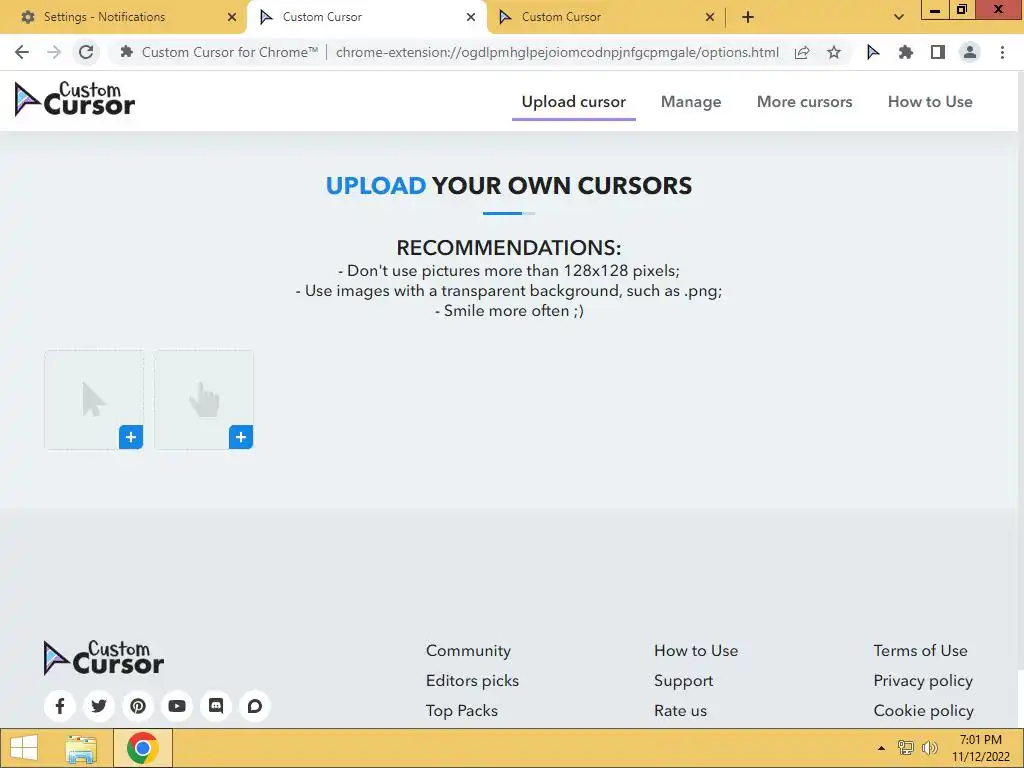Open a new browser tab
The height and width of the screenshot is (768, 1024).
[x=748, y=17]
